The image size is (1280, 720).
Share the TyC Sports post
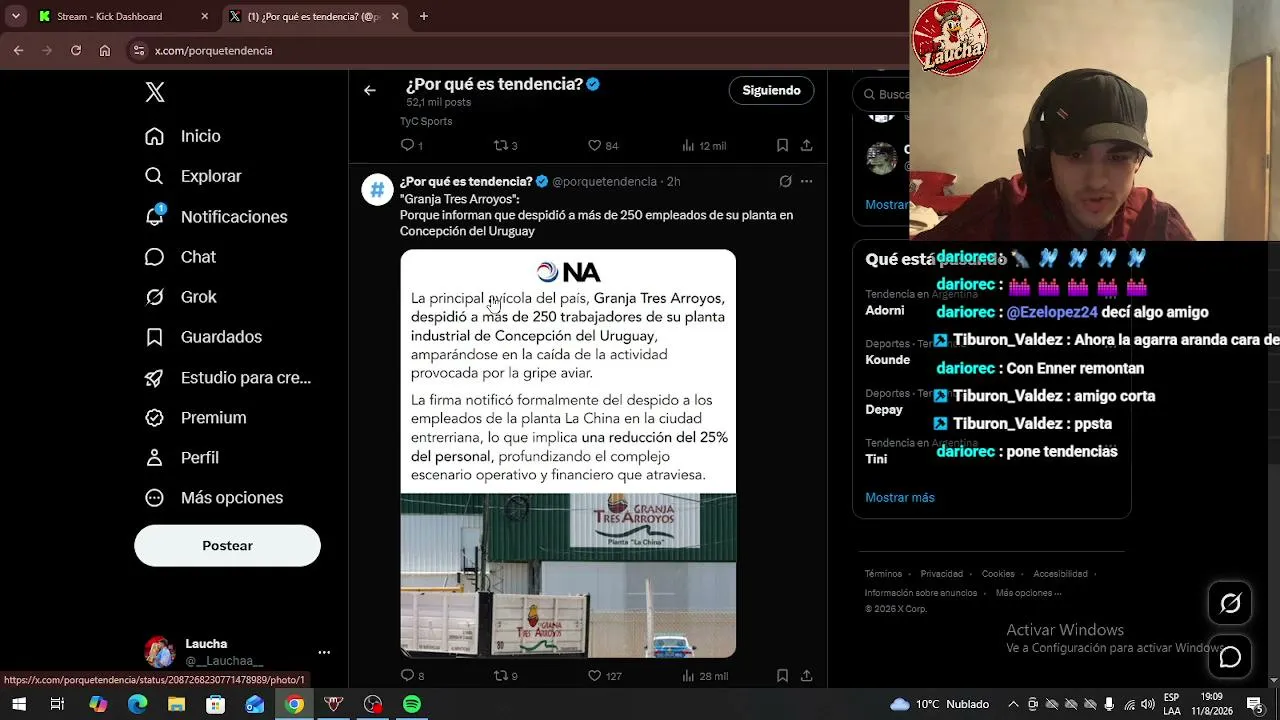tap(806, 145)
